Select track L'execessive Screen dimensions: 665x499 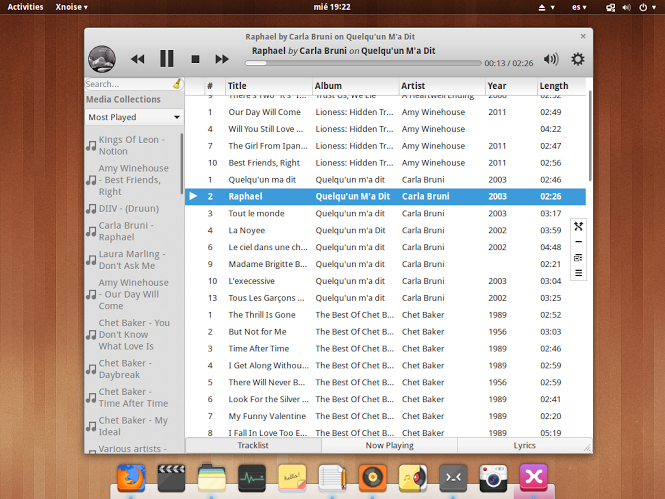click(x=386, y=281)
